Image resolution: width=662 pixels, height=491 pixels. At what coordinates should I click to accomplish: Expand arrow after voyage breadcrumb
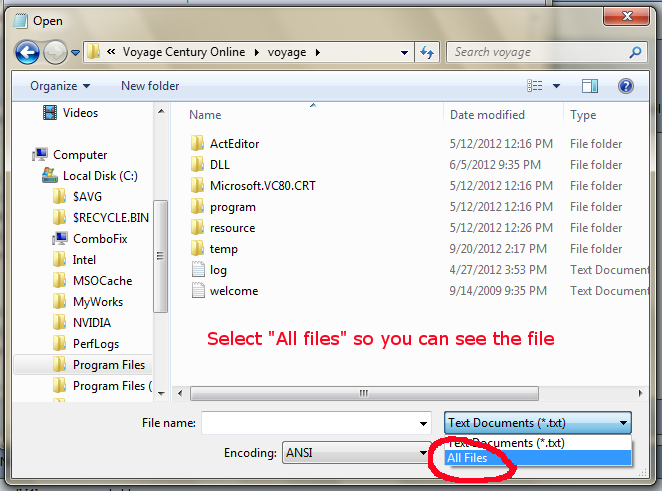pyautogui.click(x=317, y=52)
